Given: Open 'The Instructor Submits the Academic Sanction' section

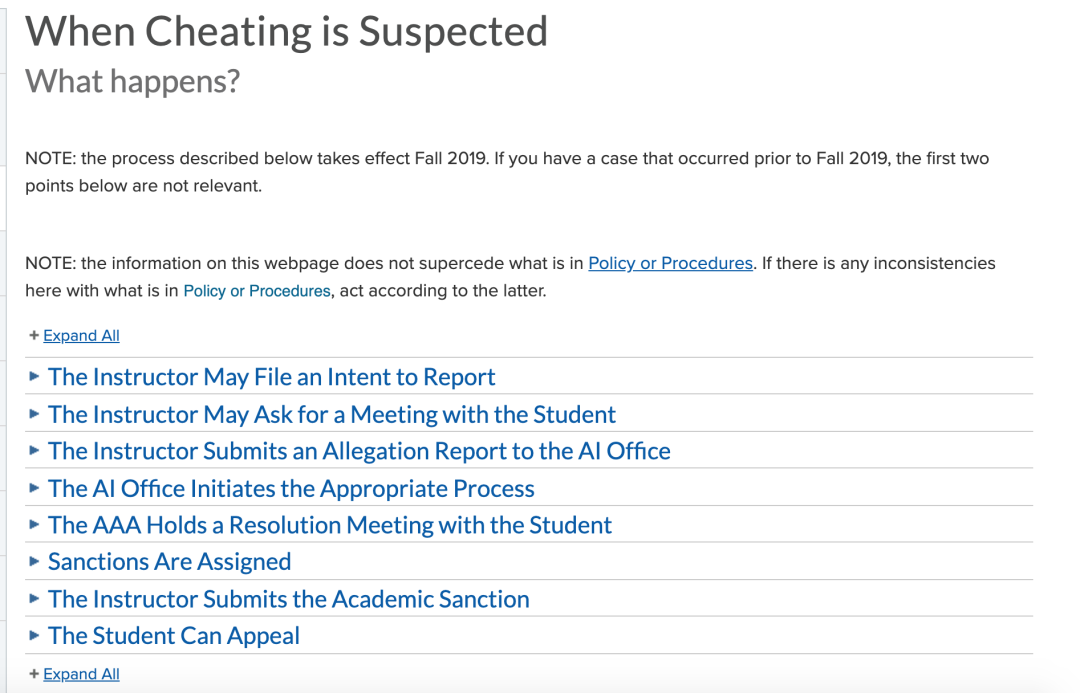Looking at the screenshot, I should [x=288, y=599].
